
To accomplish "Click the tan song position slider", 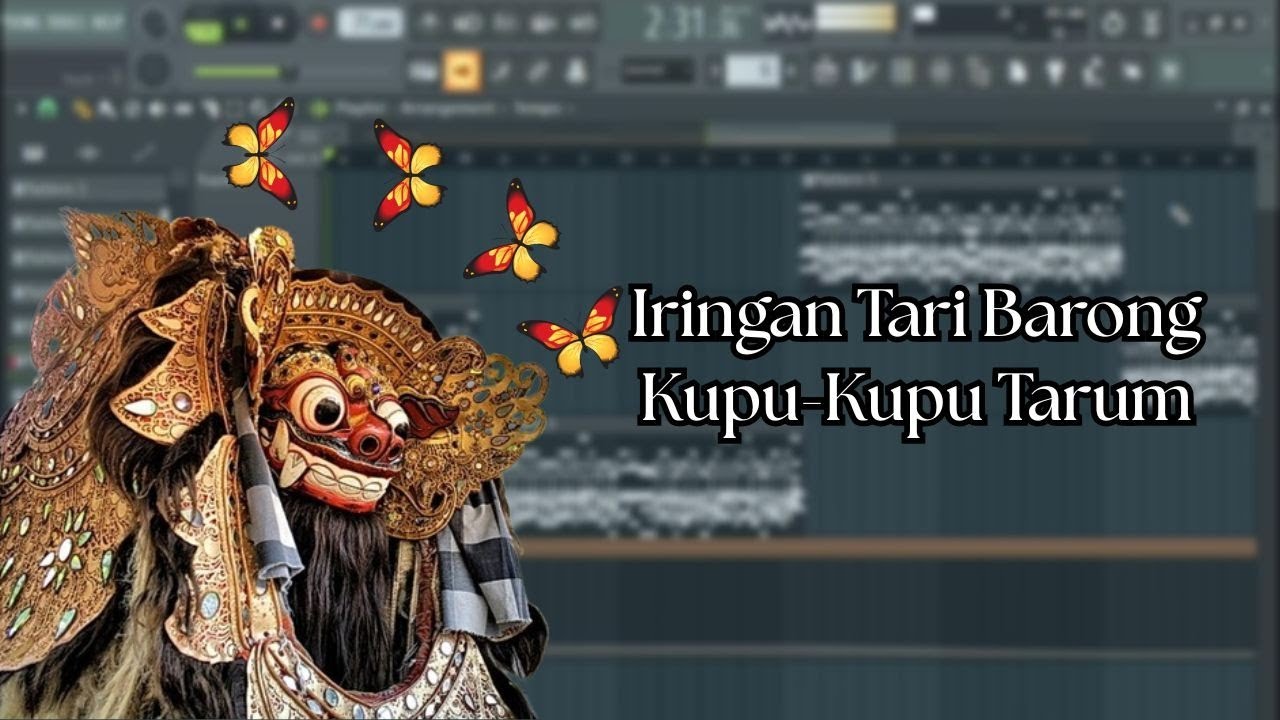I will pos(855,17).
